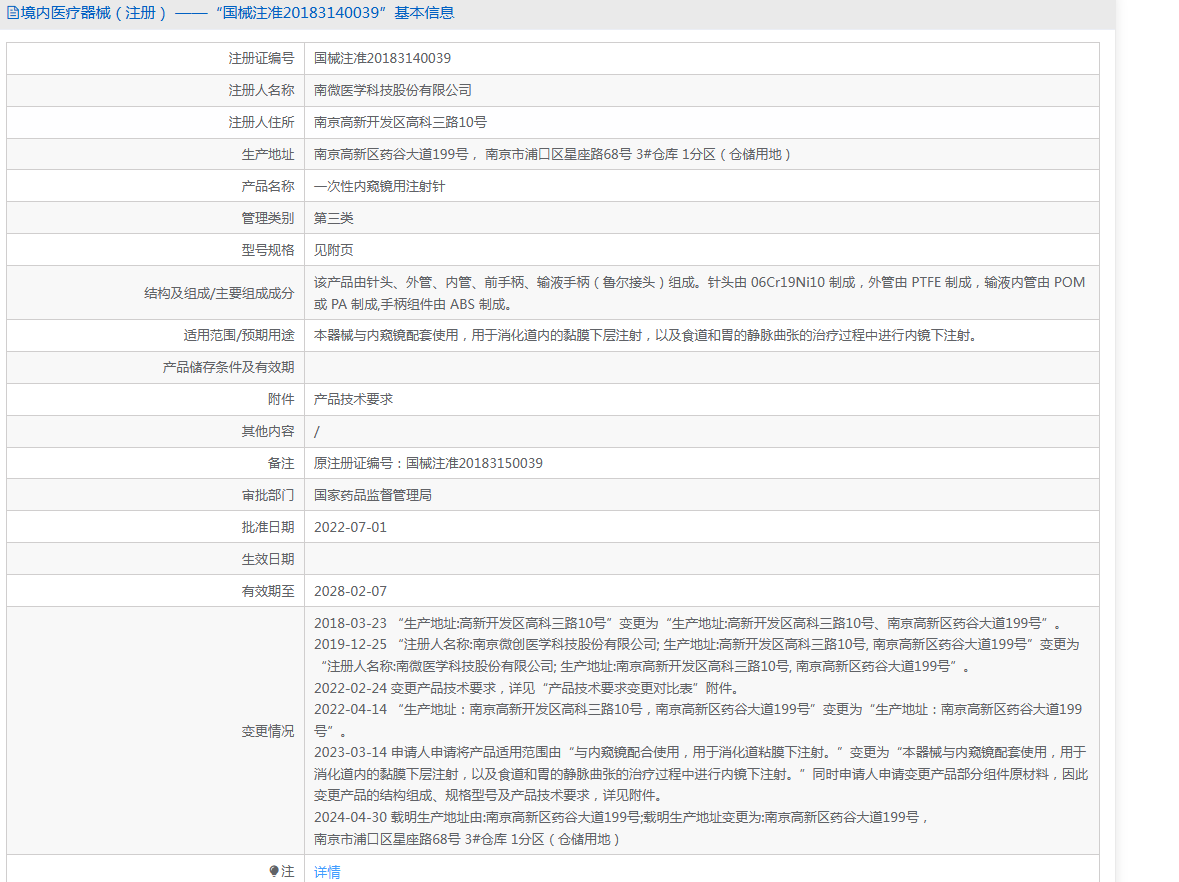Click the lightbulb icon beside 注 label
Viewport: 1179px width, 882px height.
(x=274, y=871)
